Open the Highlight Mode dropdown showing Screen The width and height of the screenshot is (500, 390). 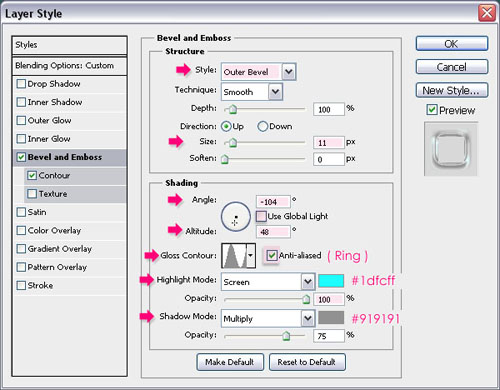[x=268, y=282]
